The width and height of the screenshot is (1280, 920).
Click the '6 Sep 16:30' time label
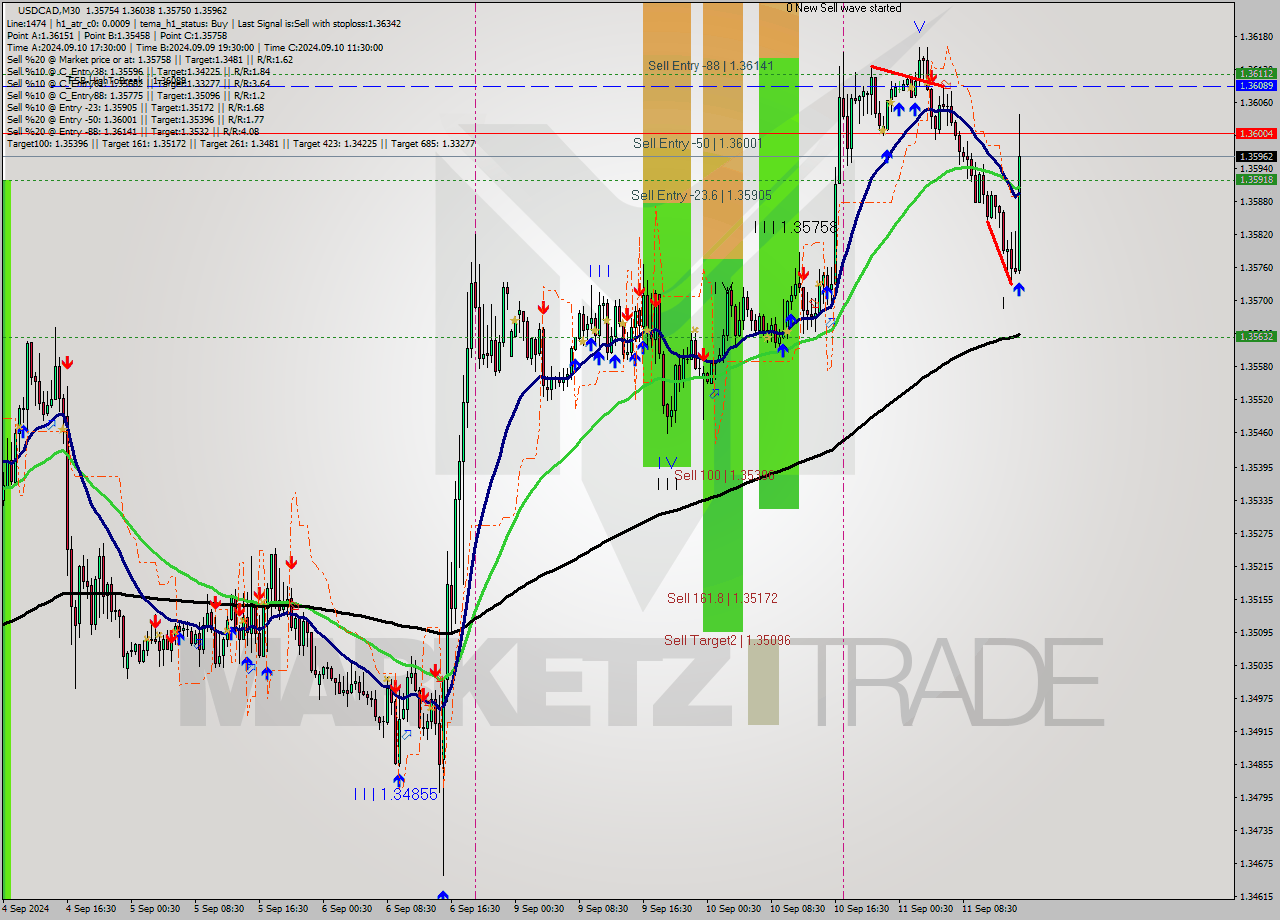[475, 909]
